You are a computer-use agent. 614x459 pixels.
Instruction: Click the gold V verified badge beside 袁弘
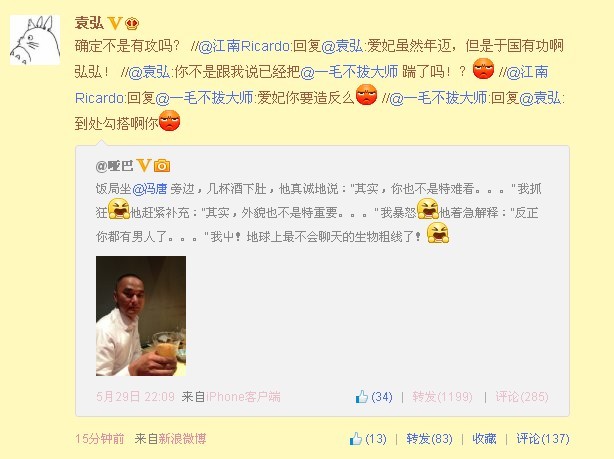tap(115, 23)
